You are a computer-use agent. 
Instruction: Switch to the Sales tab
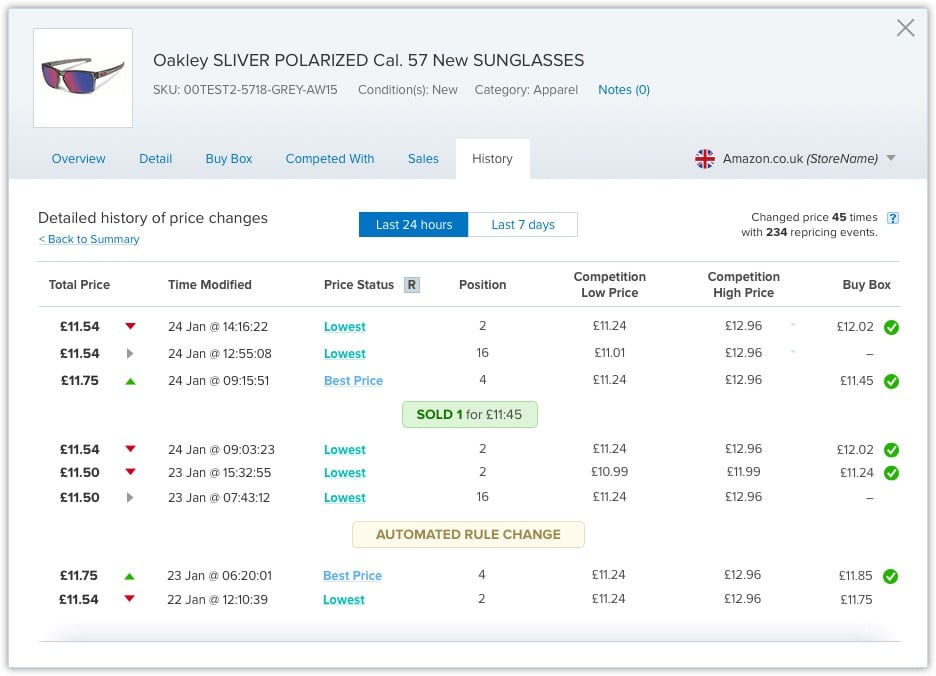coord(423,158)
